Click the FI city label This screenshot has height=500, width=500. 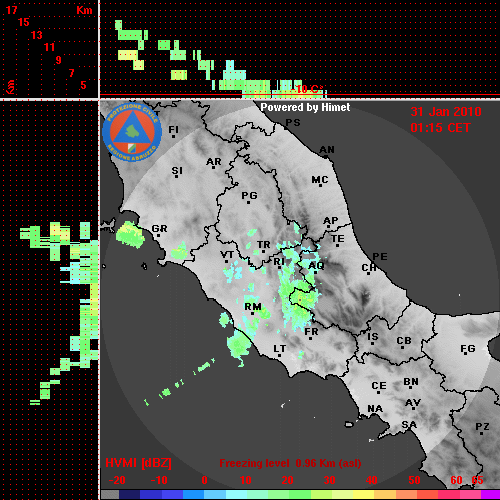[x=173, y=129]
